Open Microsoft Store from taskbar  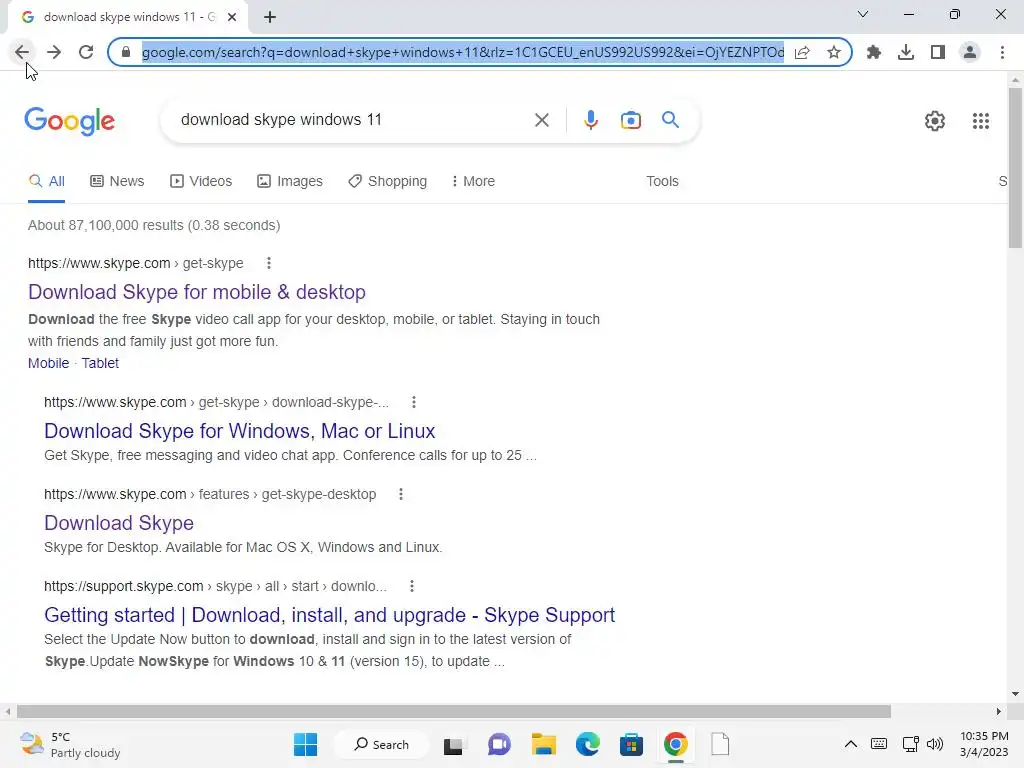631,744
